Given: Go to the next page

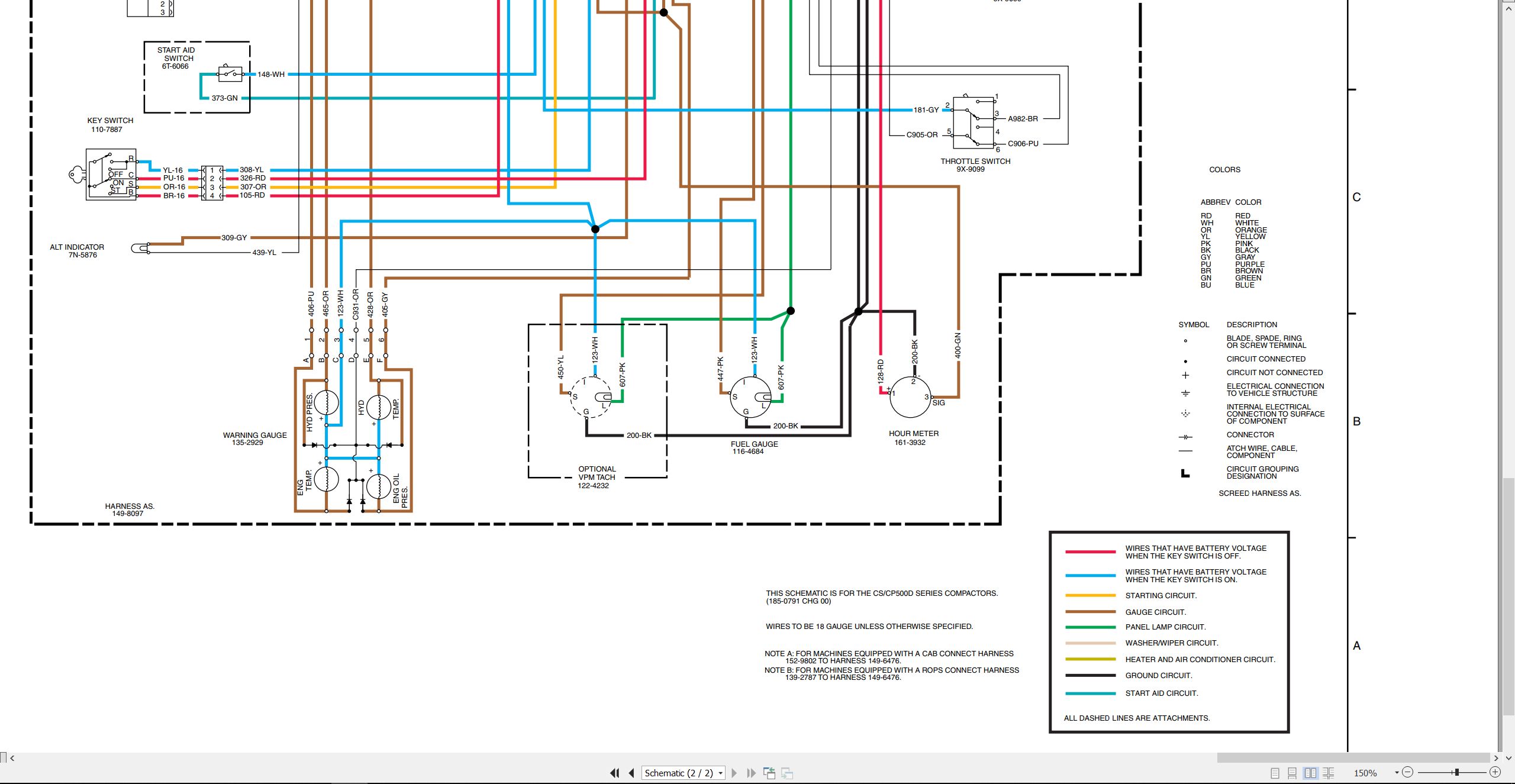Looking at the screenshot, I should pos(734,773).
